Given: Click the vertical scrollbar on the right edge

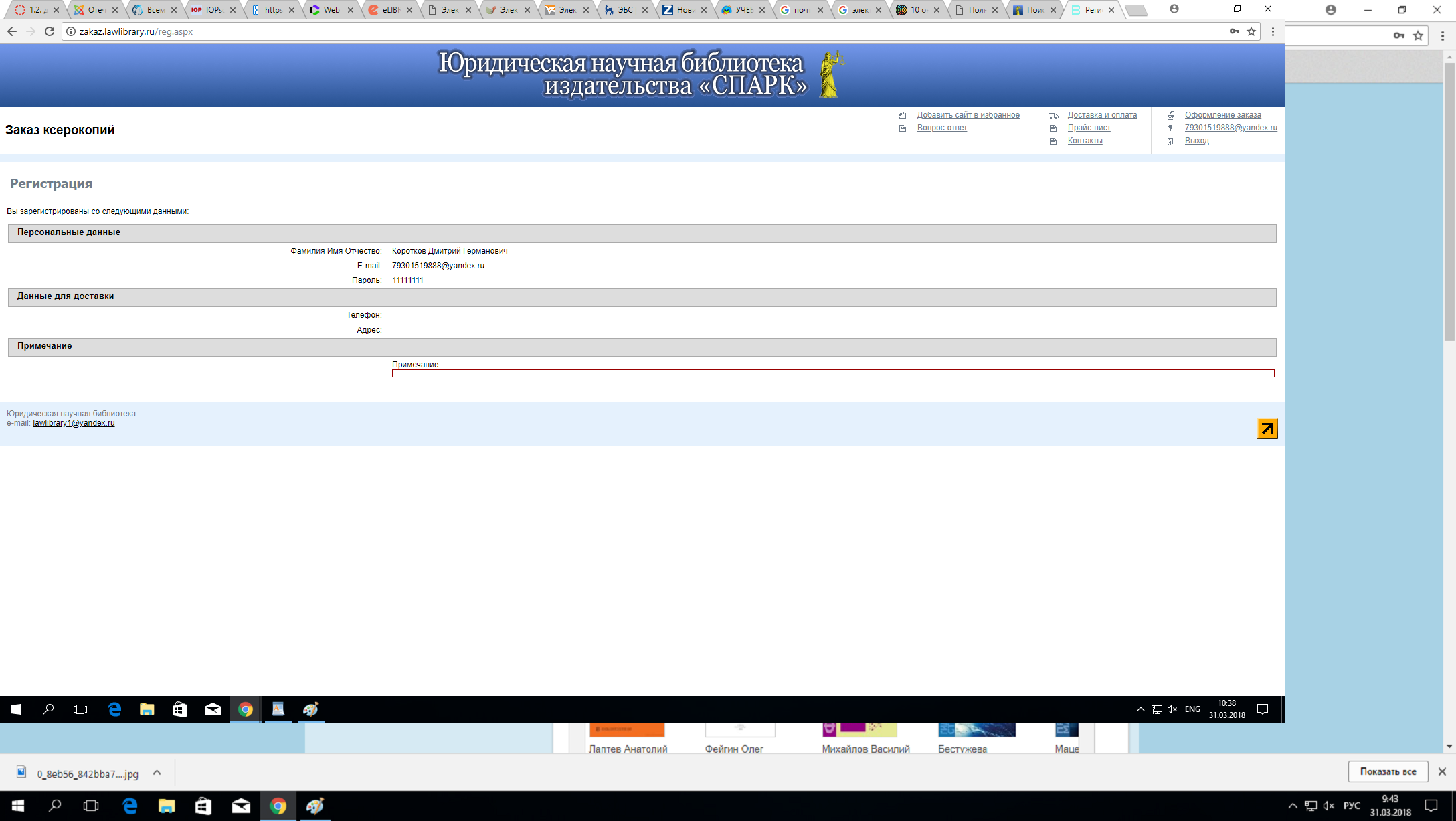Looking at the screenshot, I should point(1449,201).
